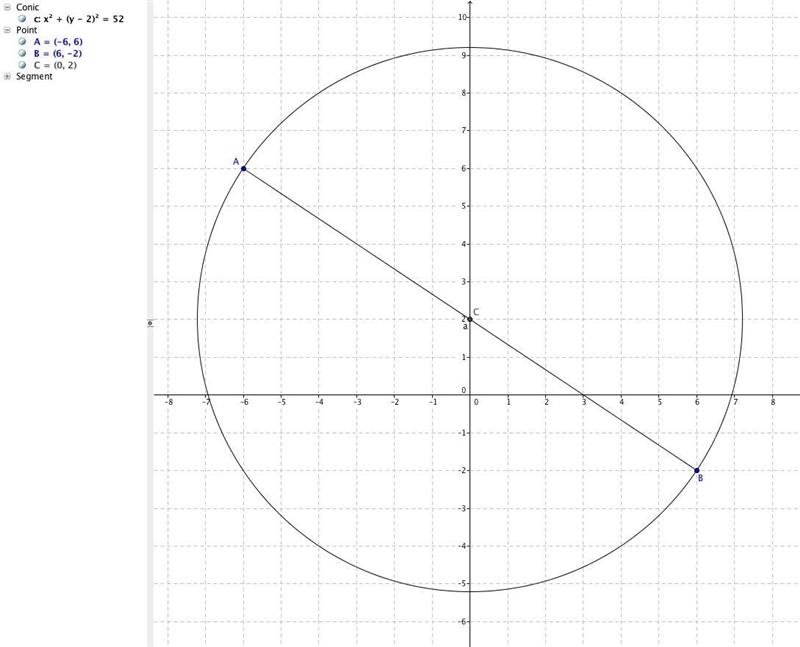Click the label A beside the point
Screen dimensions: 800x647
coord(236,162)
